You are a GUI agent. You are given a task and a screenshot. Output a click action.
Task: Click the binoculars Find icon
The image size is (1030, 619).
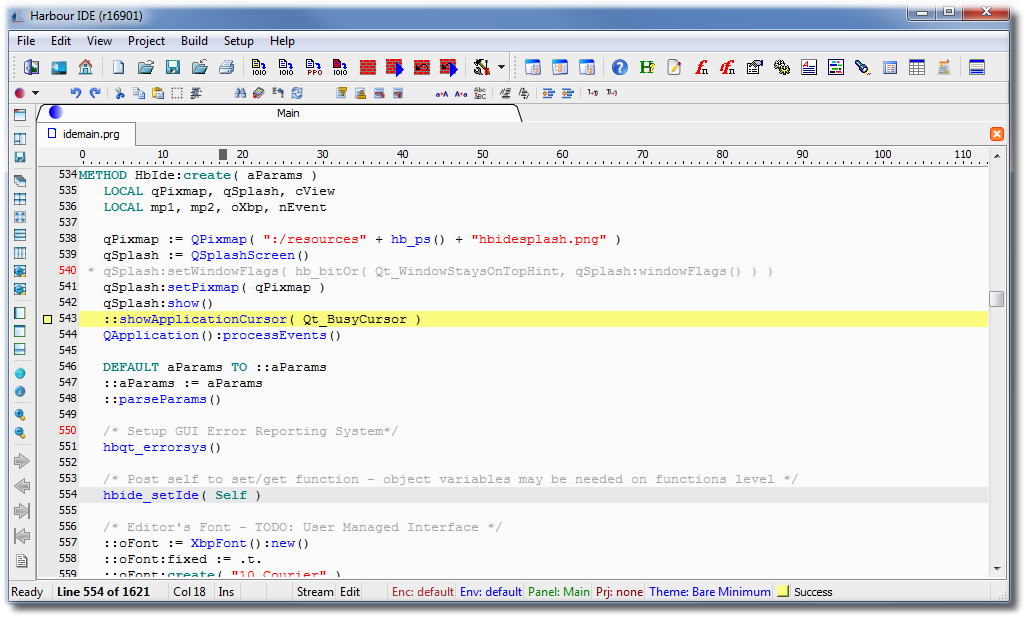(240, 93)
